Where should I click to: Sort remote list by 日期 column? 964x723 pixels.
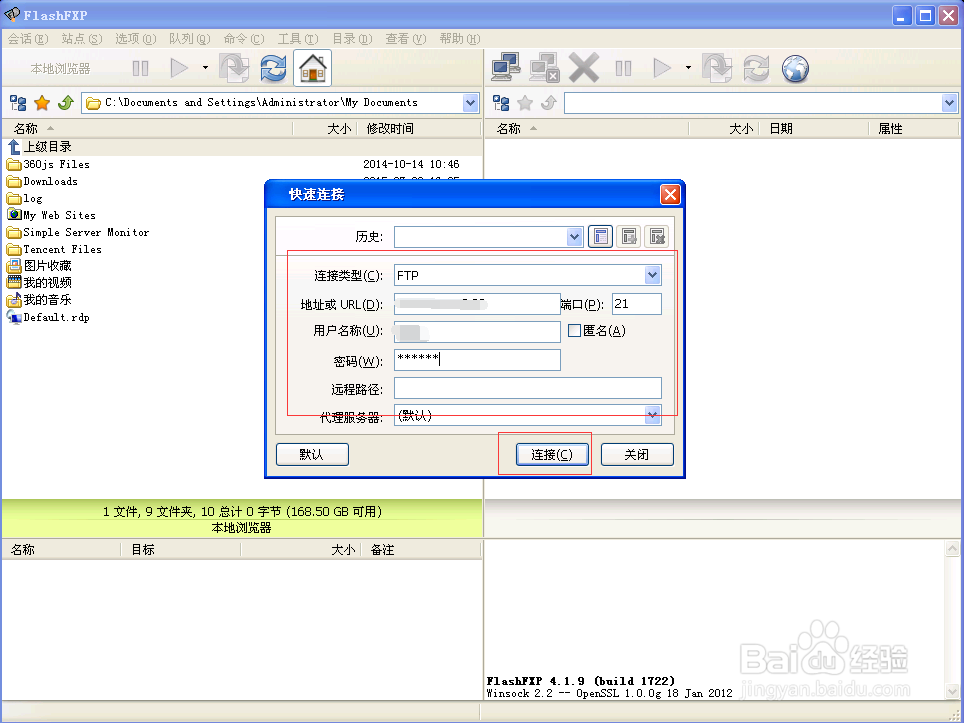pyautogui.click(x=814, y=128)
